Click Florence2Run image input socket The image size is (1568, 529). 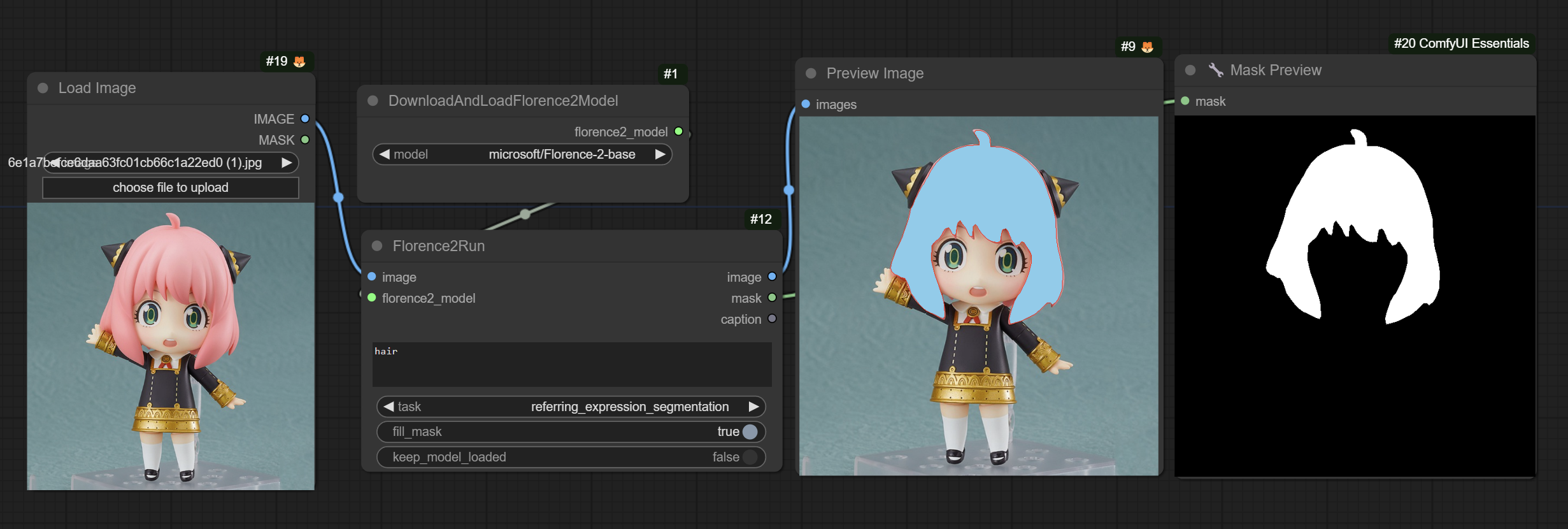[372, 277]
